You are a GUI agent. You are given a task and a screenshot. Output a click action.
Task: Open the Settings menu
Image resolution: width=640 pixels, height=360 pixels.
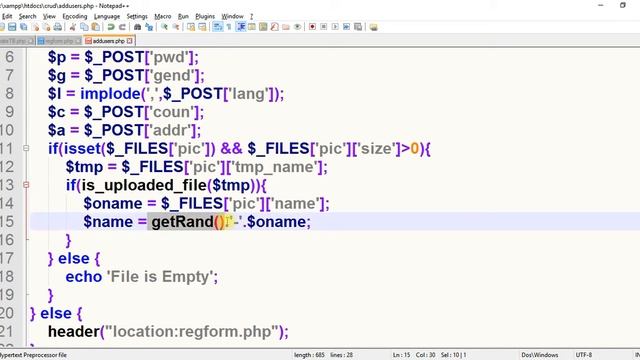[x=137, y=16]
